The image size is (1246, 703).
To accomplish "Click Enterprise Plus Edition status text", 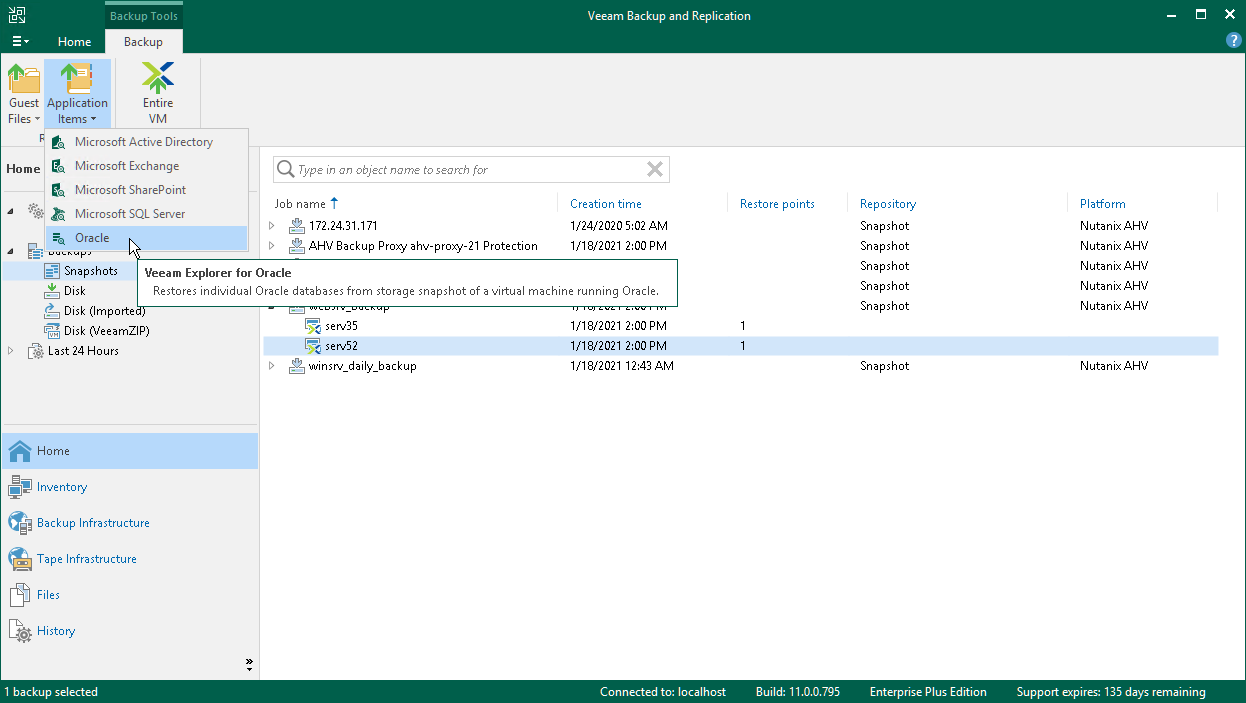I will pos(928,692).
